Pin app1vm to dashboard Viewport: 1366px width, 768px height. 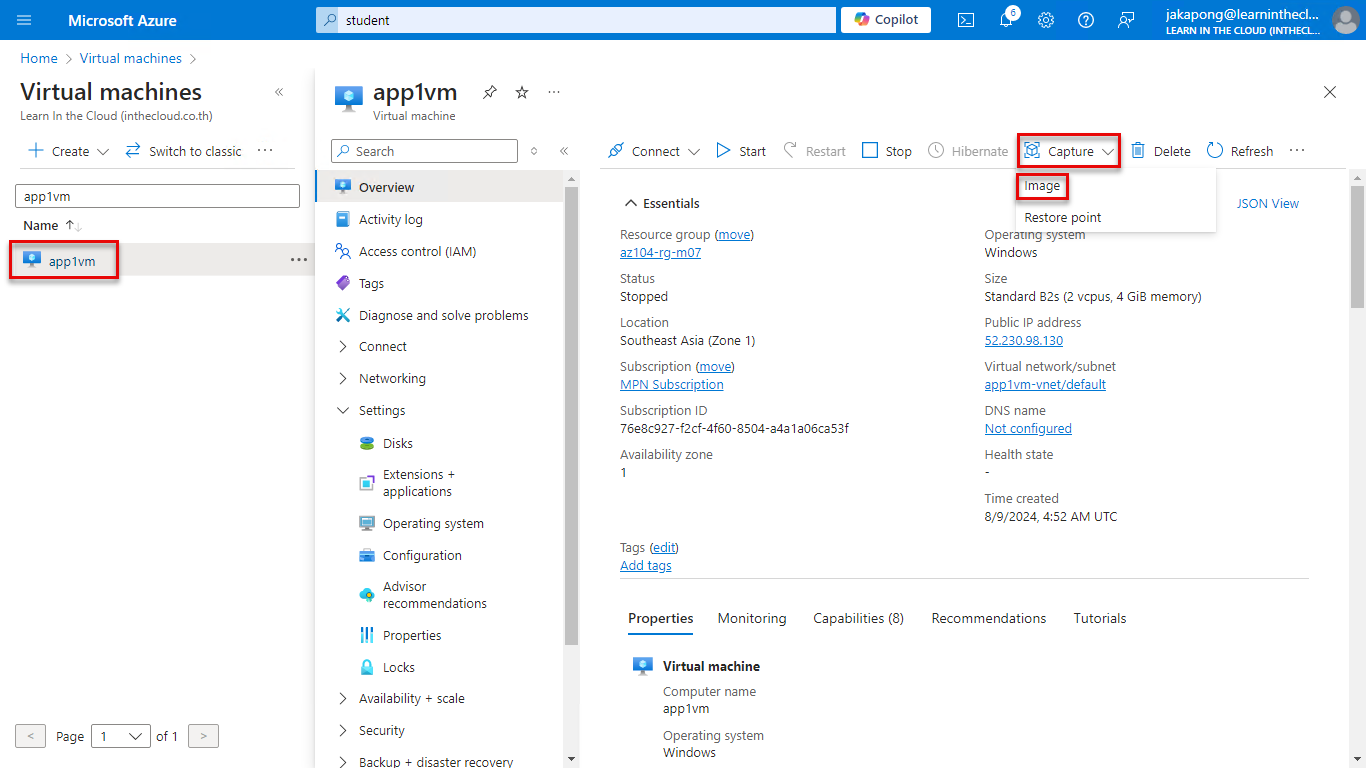(489, 92)
